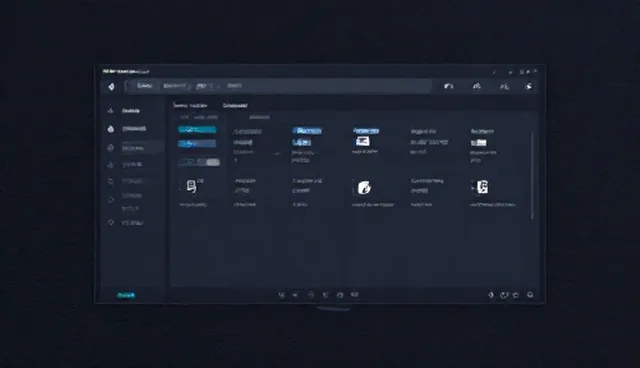Open the document icon at the far right of the bottom row
The image size is (640, 368).
coord(482,187)
